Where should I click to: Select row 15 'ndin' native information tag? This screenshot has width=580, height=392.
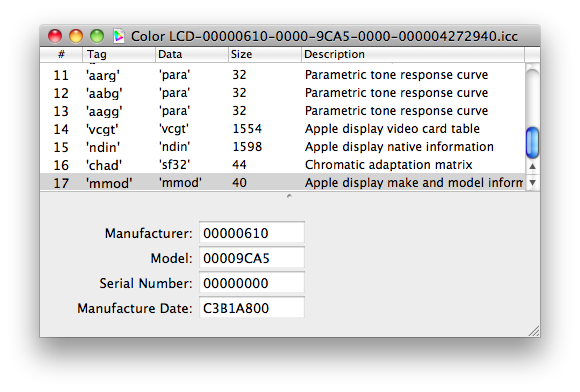[x=282, y=147]
